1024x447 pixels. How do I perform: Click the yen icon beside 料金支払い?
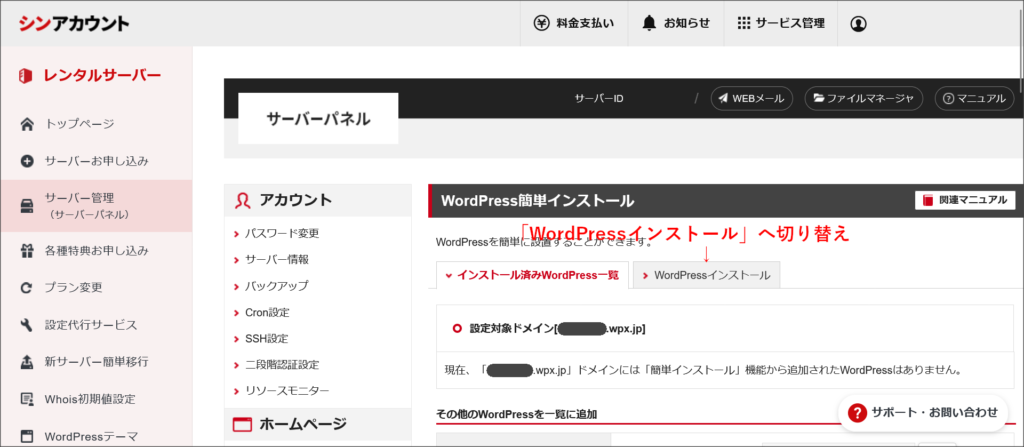pyautogui.click(x=541, y=24)
